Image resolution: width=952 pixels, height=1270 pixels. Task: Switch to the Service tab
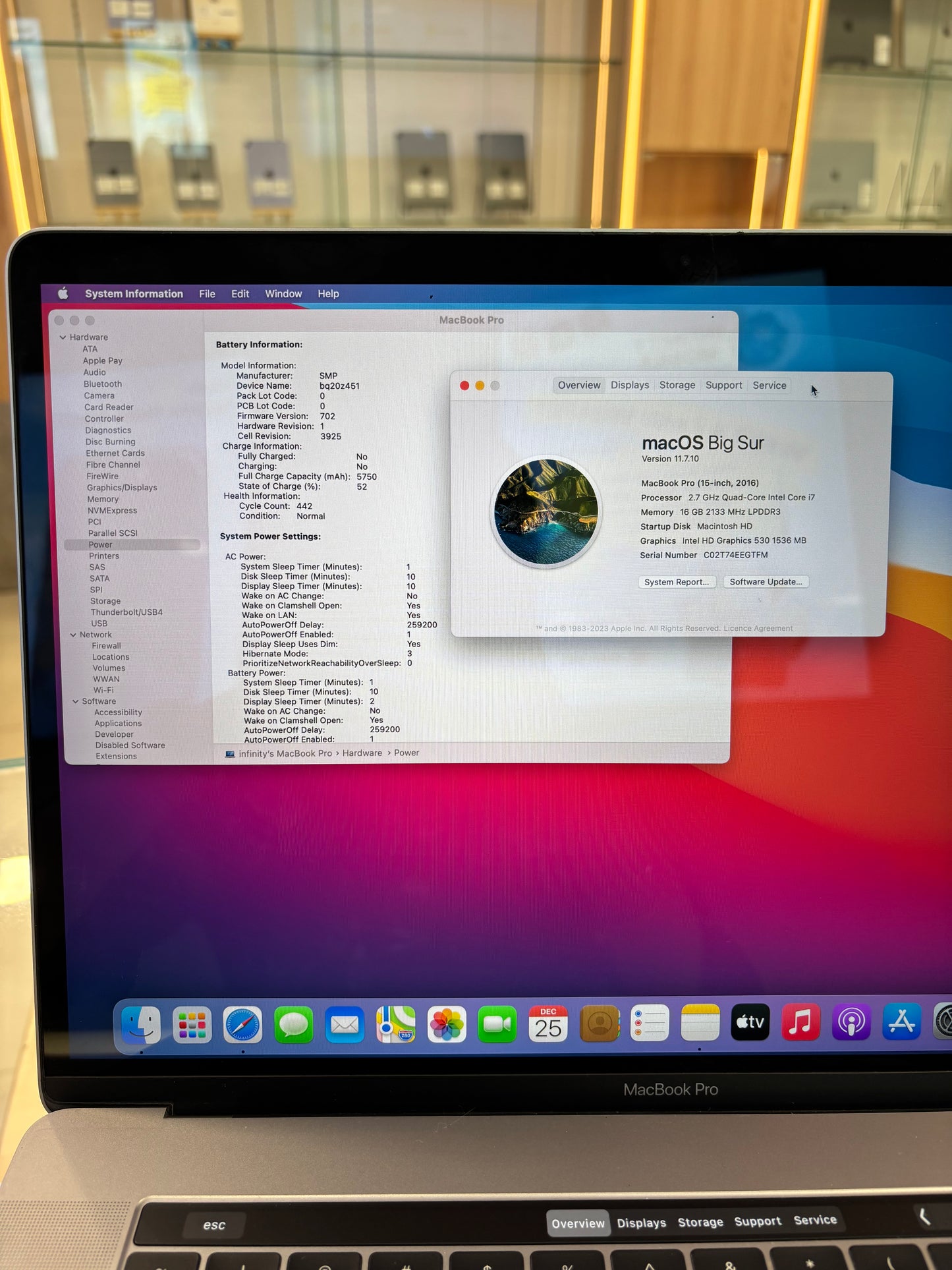[770, 386]
